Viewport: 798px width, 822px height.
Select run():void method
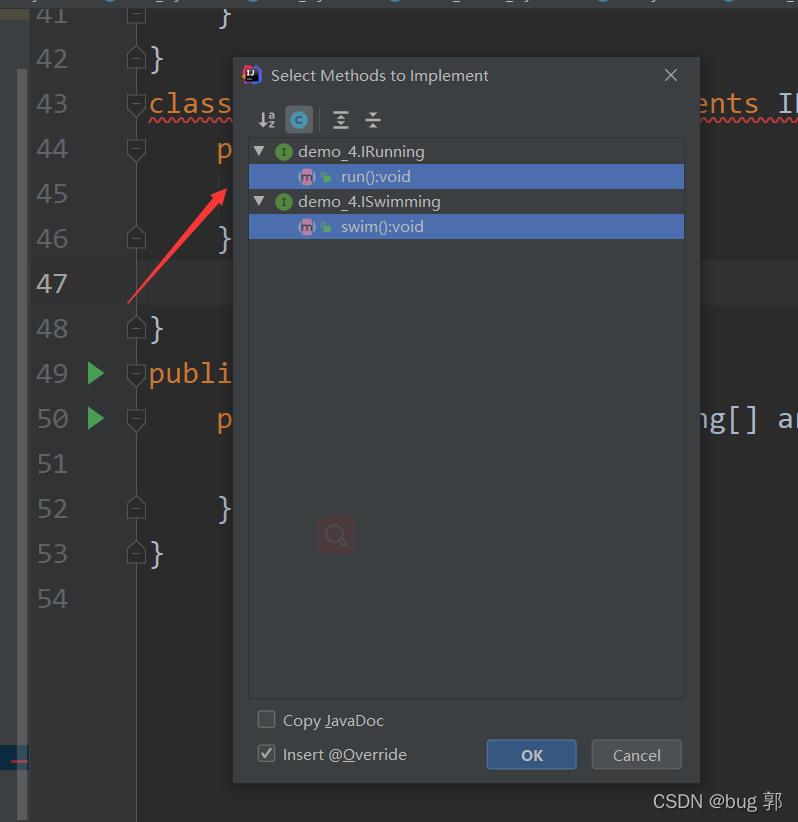click(x=466, y=177)
